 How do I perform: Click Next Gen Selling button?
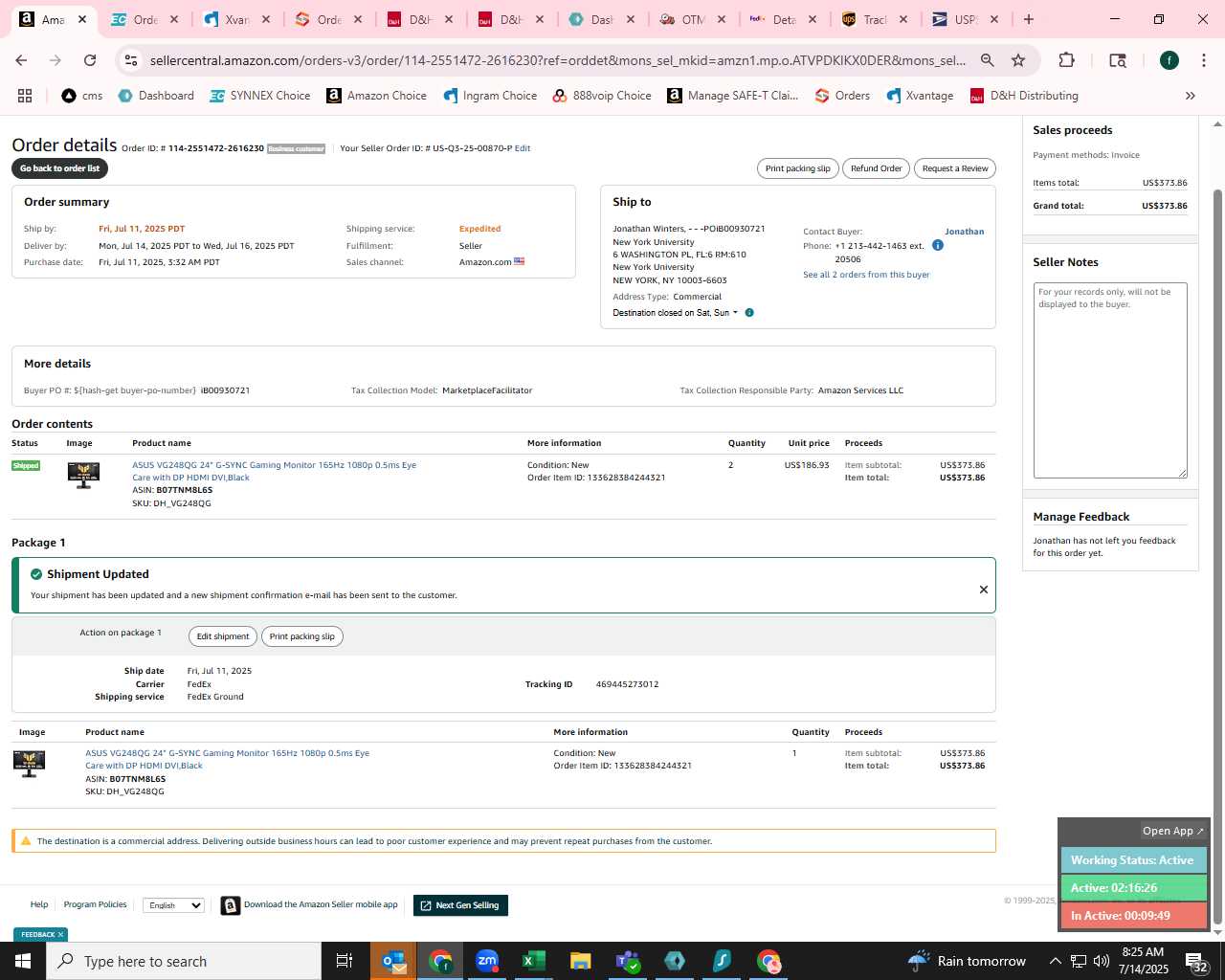460,905
